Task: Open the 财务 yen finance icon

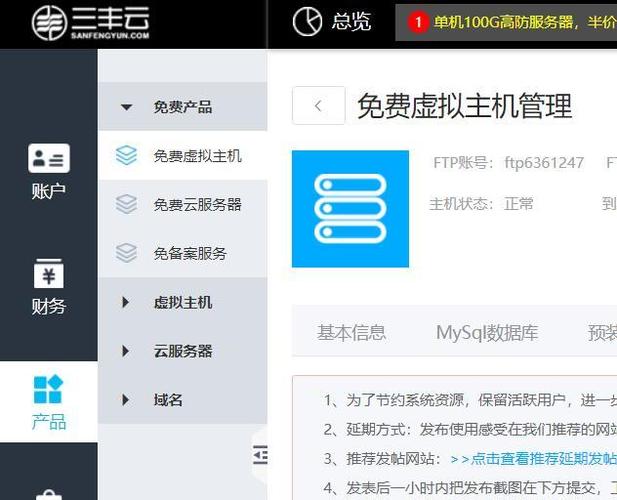Action: pos(49,274)
